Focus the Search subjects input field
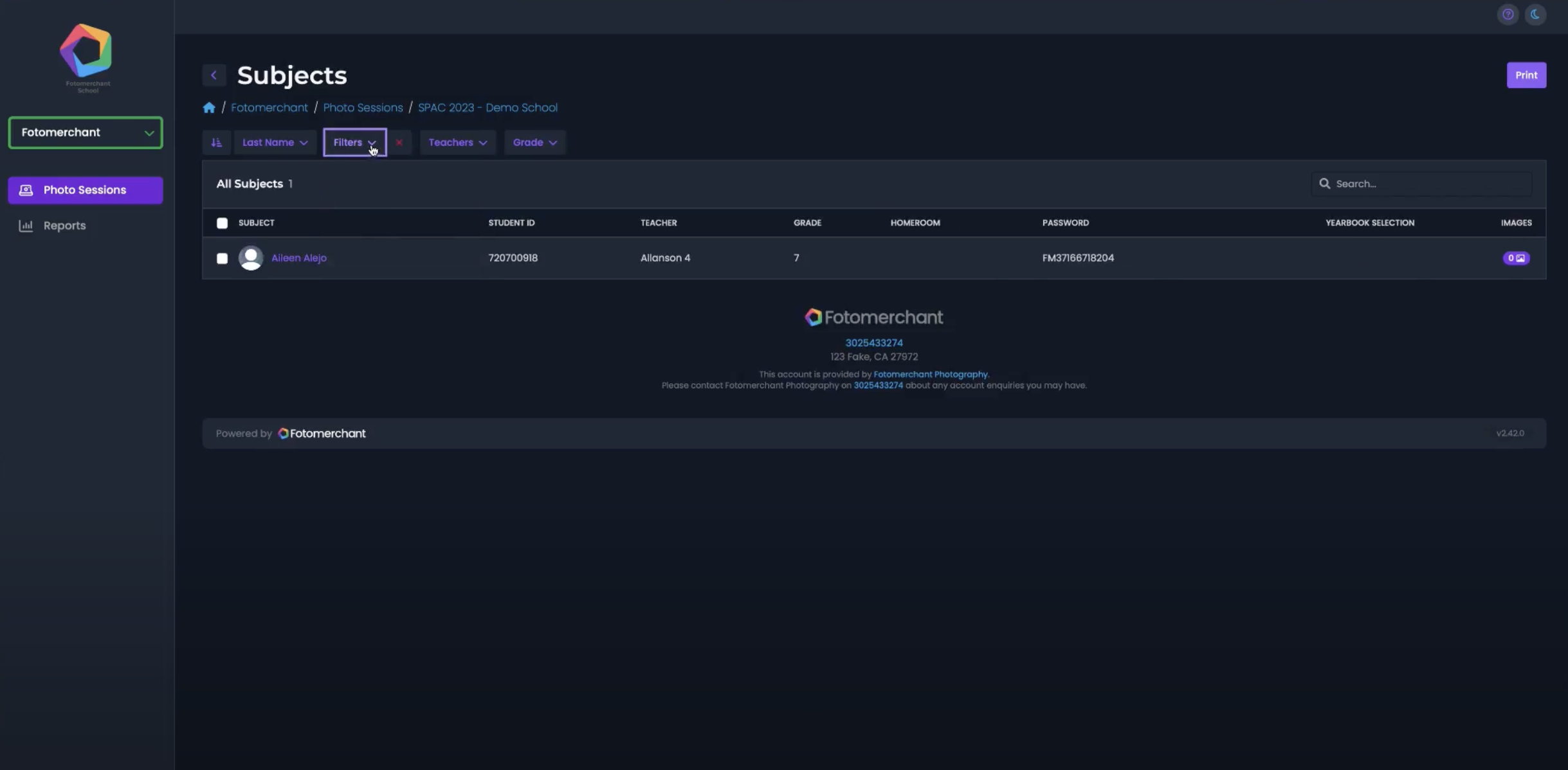 1422,184
